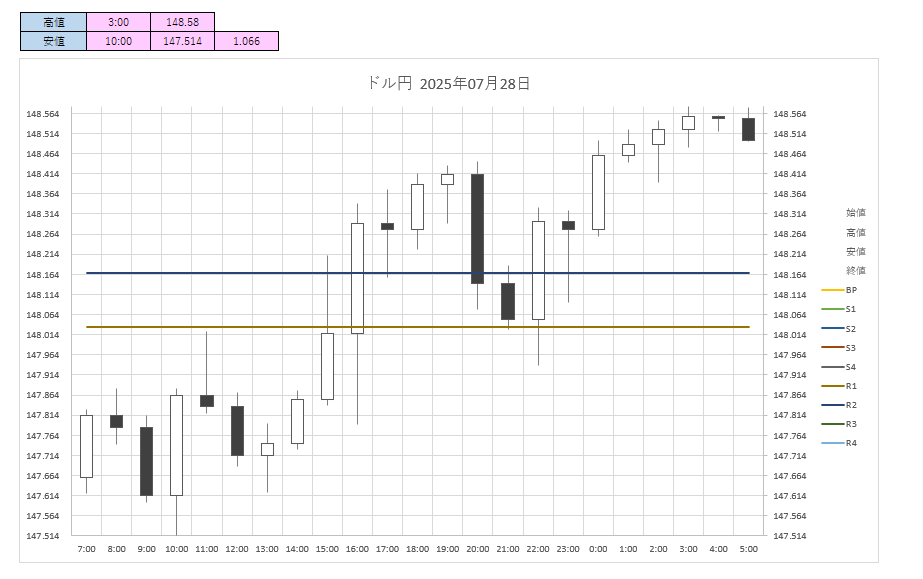Click the cell containing 147.514
The width and height of the screenshot is (923, 579).
pyautogui.click(x=182, y=41)
